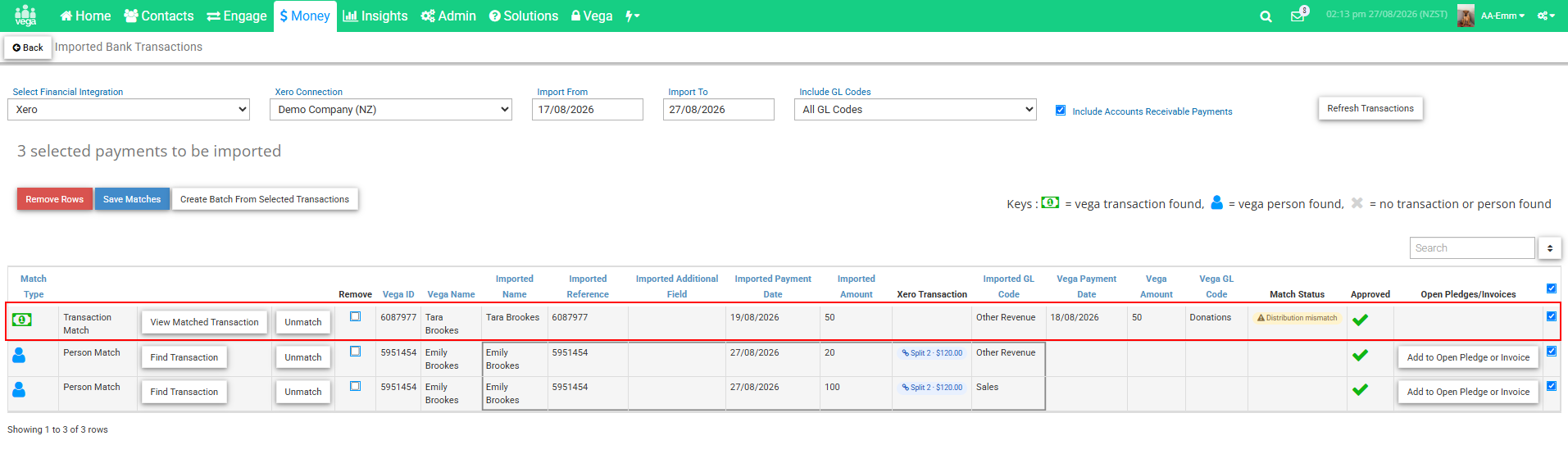Expand the Xero Connection Demo Company dropdown

click(391, 109)
